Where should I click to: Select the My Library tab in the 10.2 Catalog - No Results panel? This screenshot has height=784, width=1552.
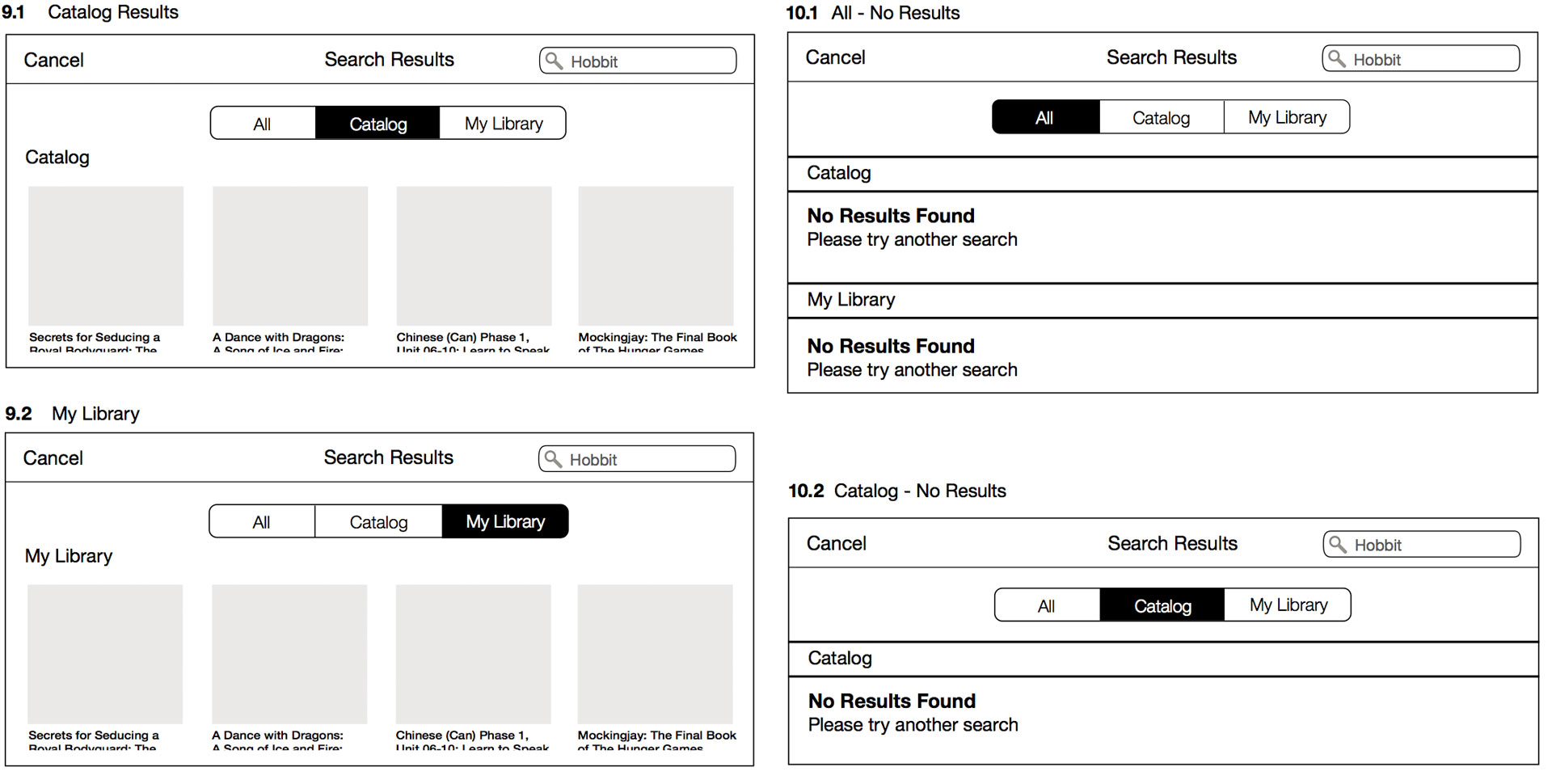point(1288,605)
